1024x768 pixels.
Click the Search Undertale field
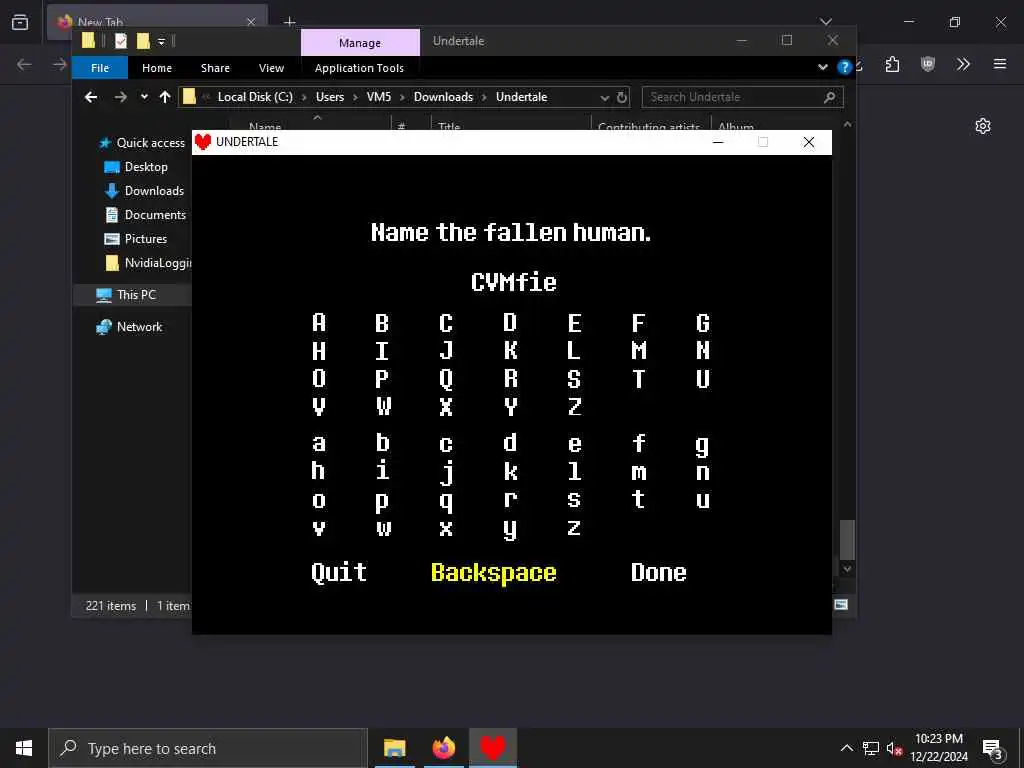click(x=743, y=97)
